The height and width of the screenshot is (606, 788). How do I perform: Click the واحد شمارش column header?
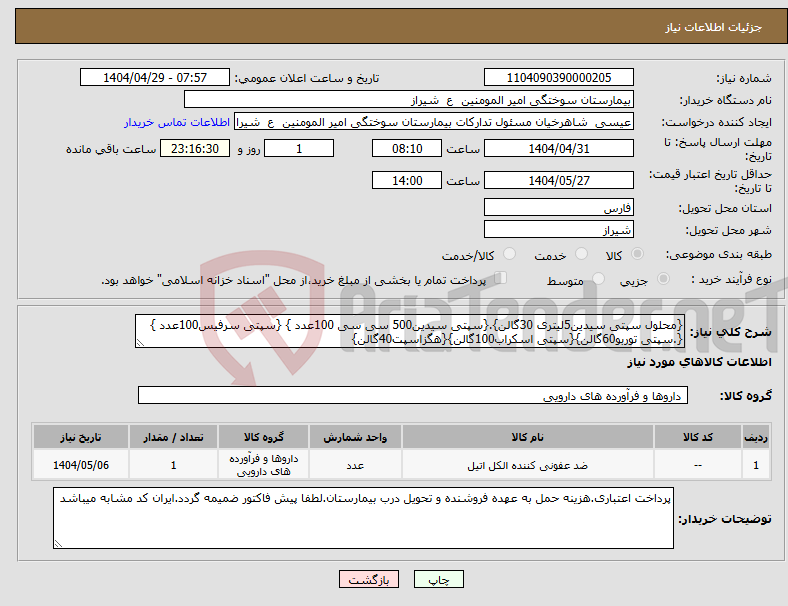355,437
